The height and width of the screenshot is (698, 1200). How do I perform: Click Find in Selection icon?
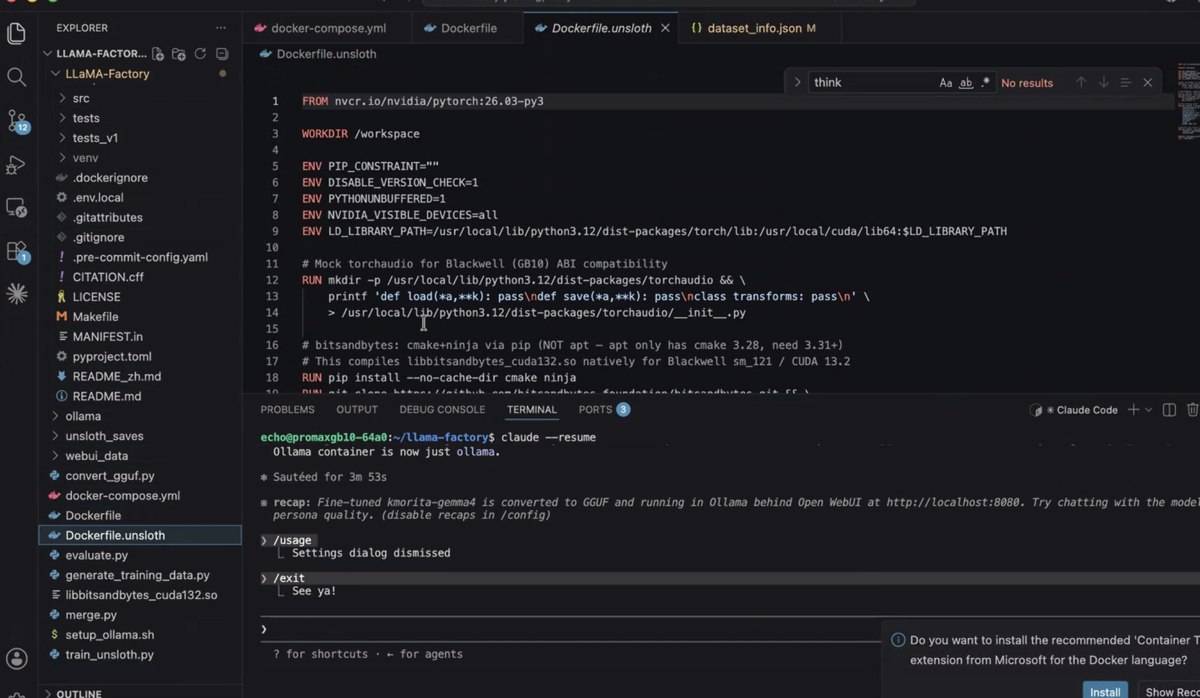(x=1126, y=83)
